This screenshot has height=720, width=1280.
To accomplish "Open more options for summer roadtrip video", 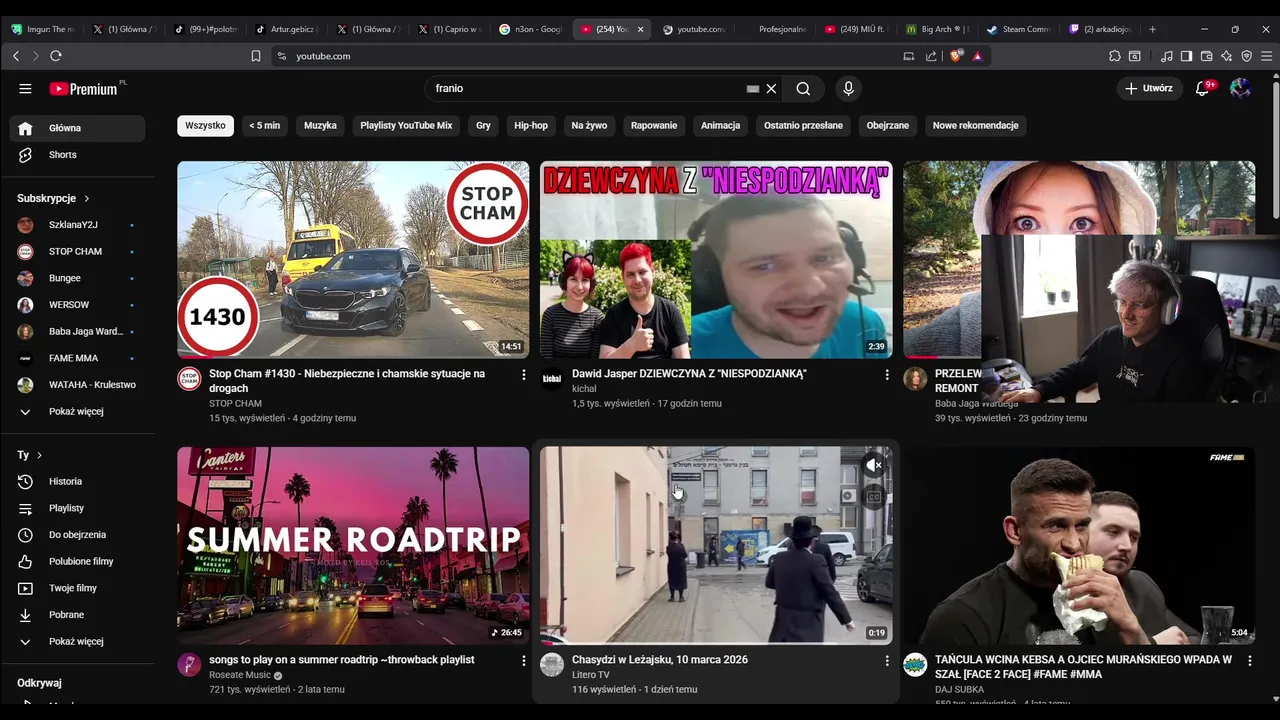I will tap(523, 660).
